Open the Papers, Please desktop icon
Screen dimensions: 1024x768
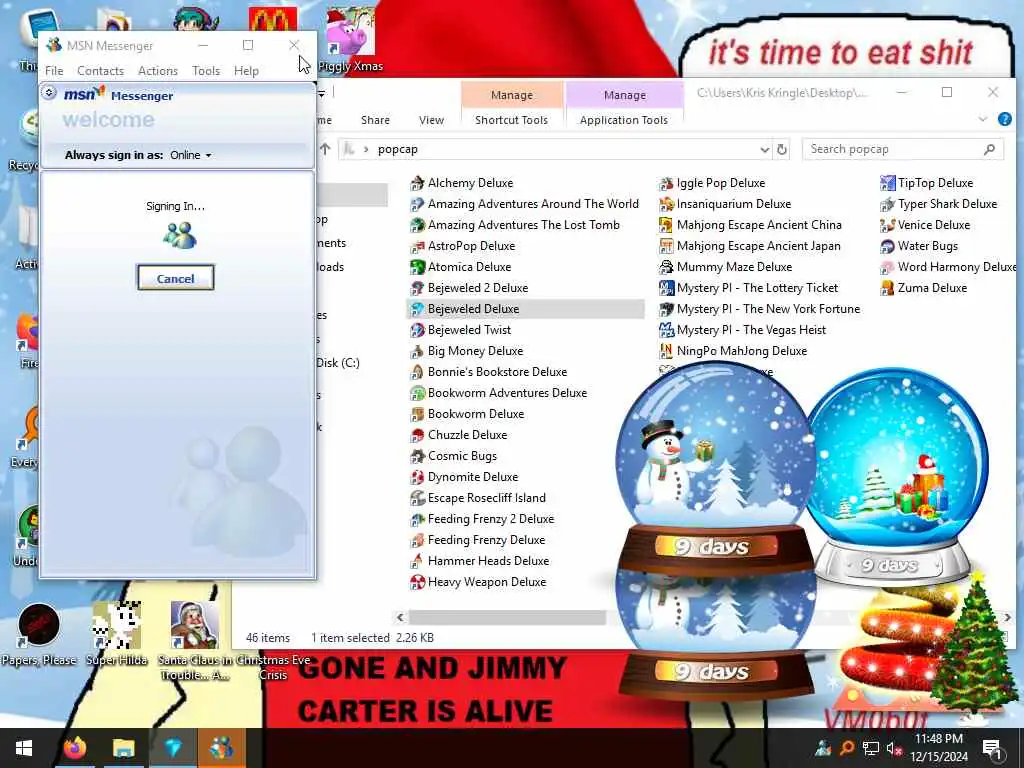tap(39, 633)
